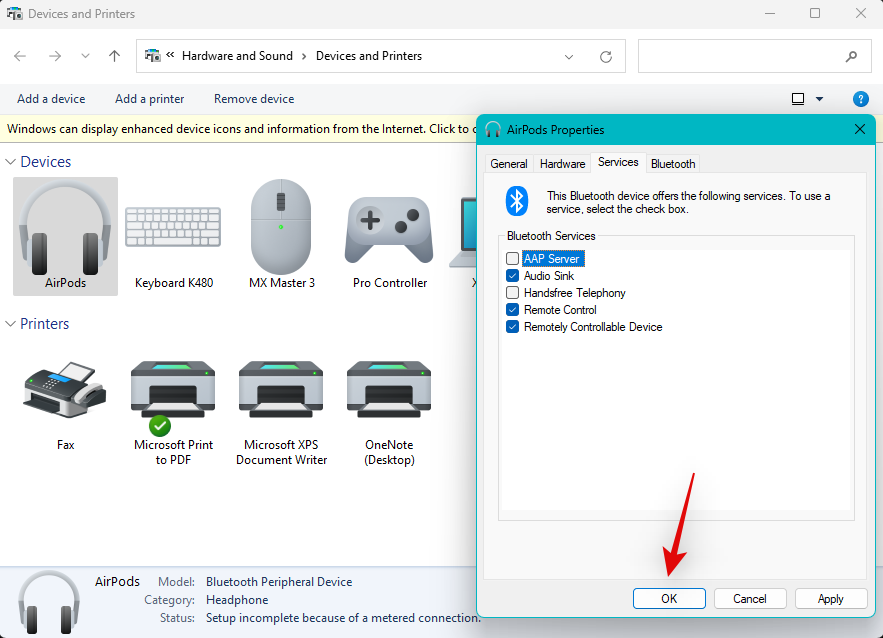Collapse the Printers section

10,324
